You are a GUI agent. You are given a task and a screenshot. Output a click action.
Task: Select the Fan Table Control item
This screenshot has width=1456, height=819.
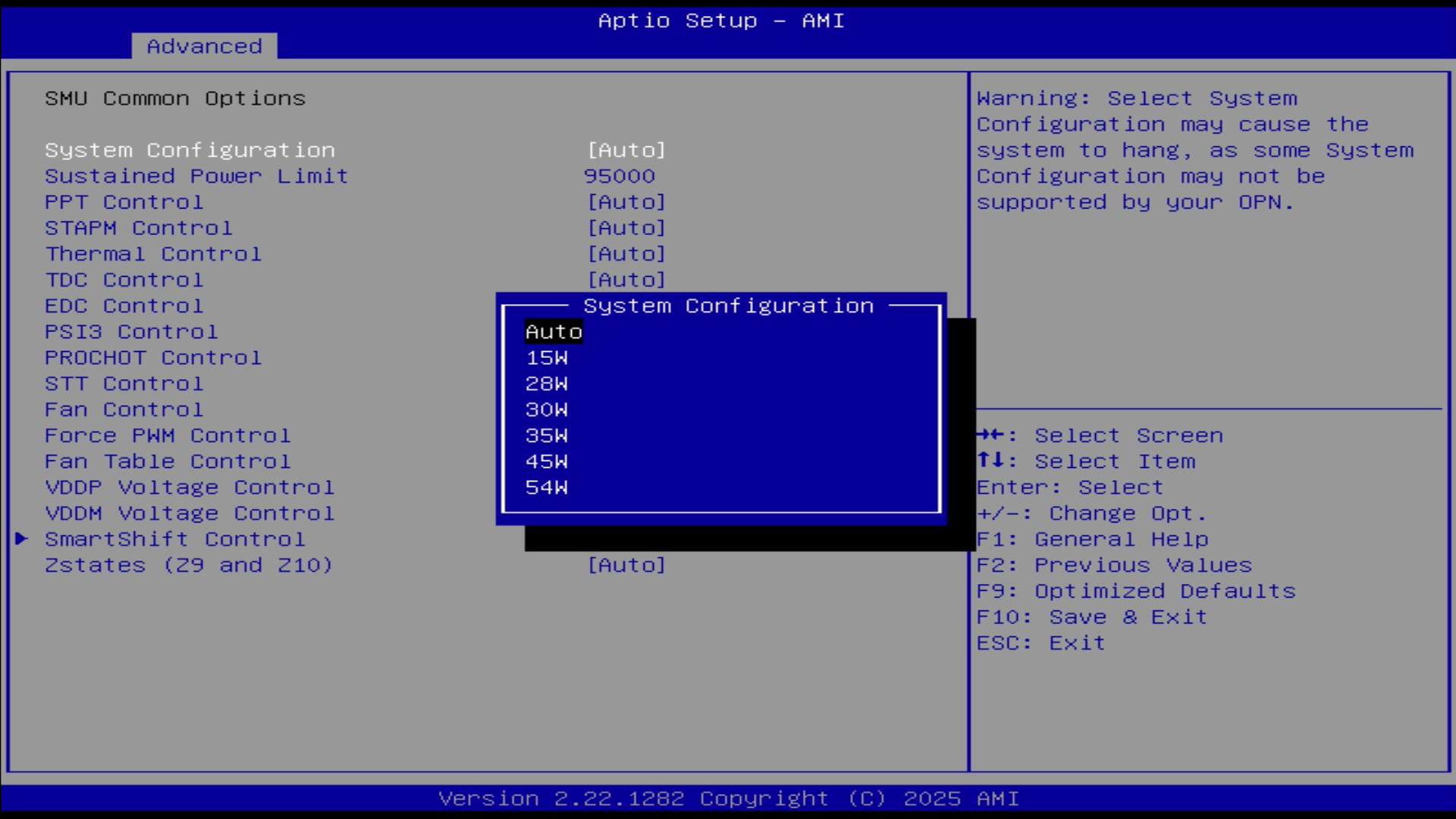(x=167, y=462)
